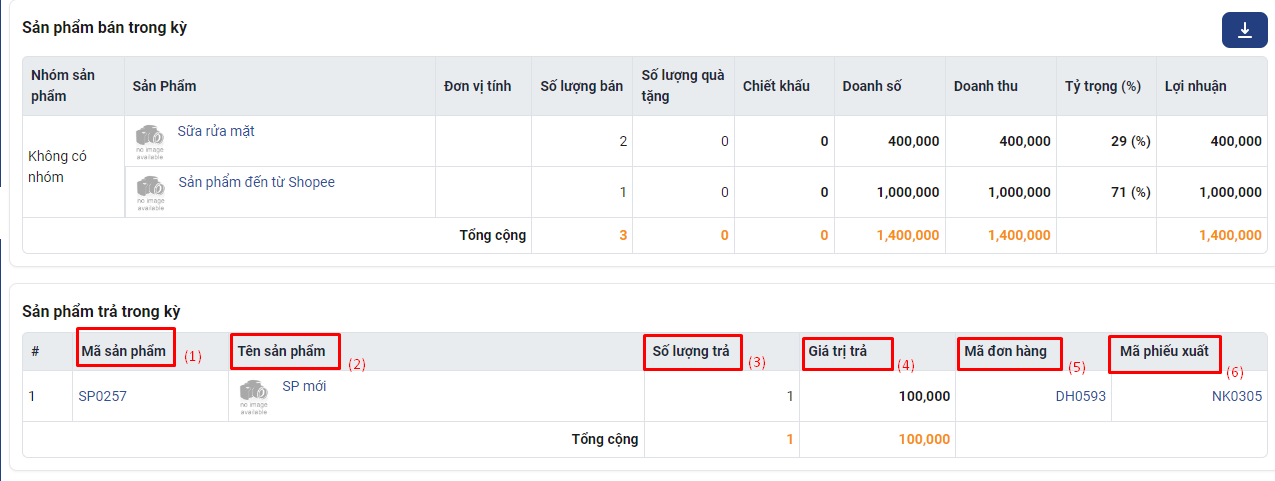Click the SP mới product thumbnail image
Screen dimensions: 1275x481
(254, 396)
